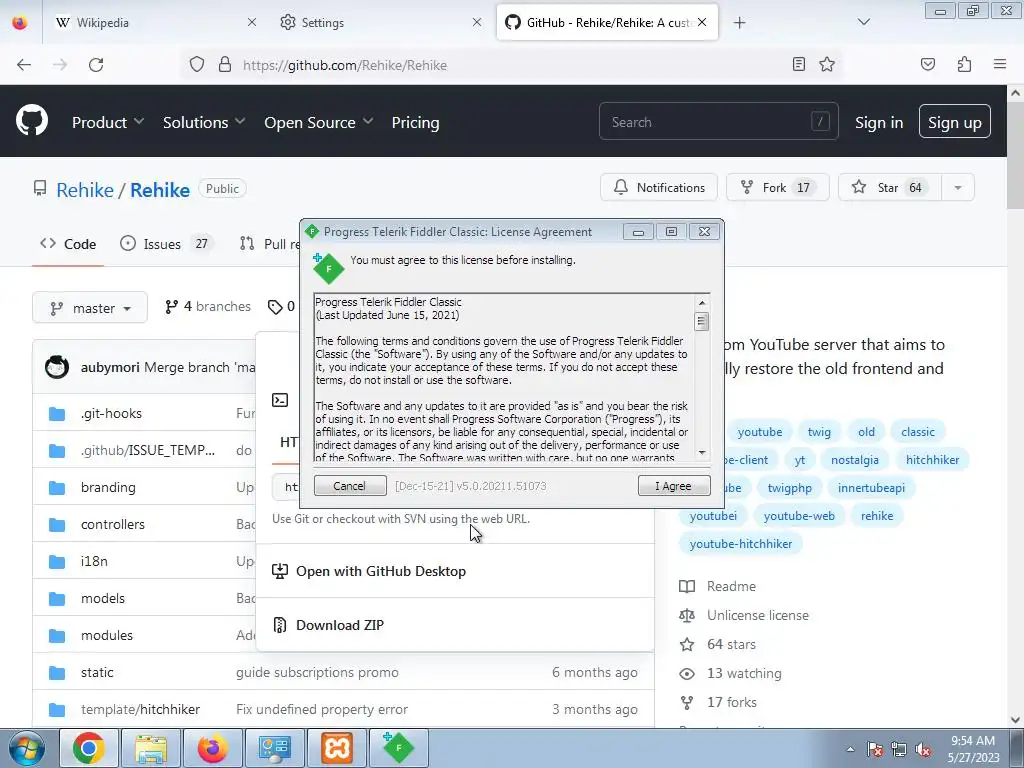Open the Code repository tab

pos(68,244)
